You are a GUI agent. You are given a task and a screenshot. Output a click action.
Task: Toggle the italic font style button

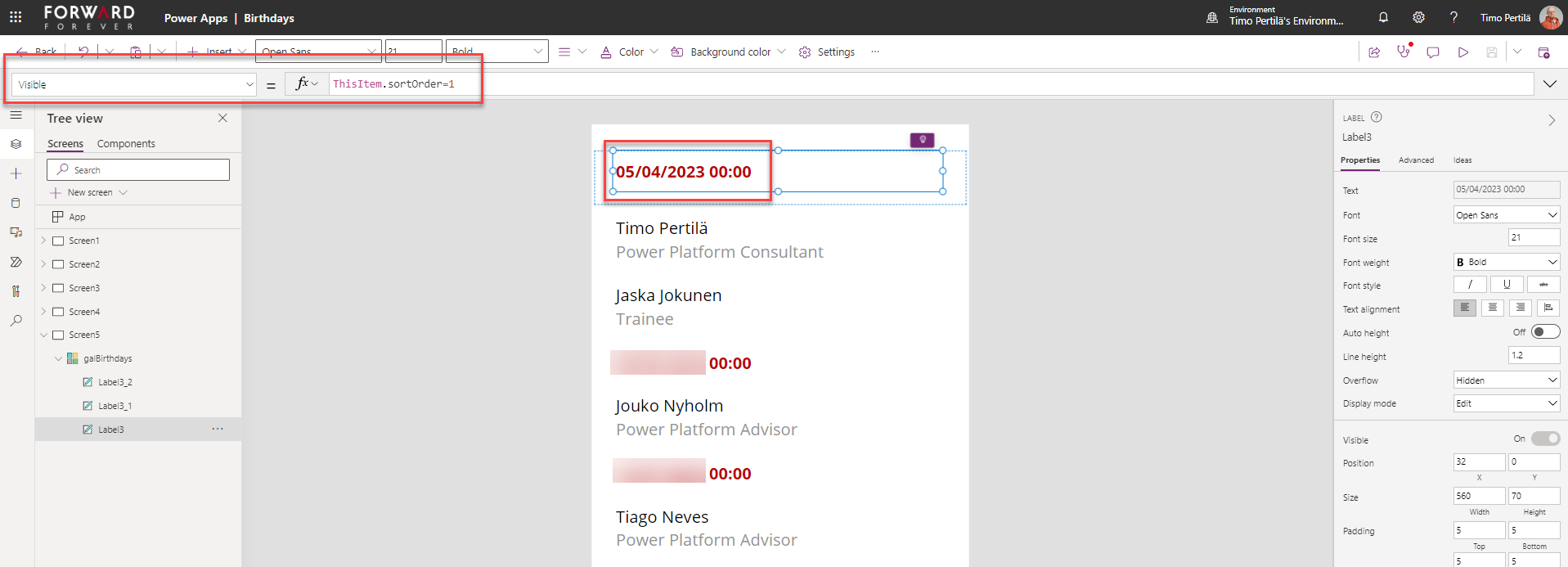(1470, 285)
